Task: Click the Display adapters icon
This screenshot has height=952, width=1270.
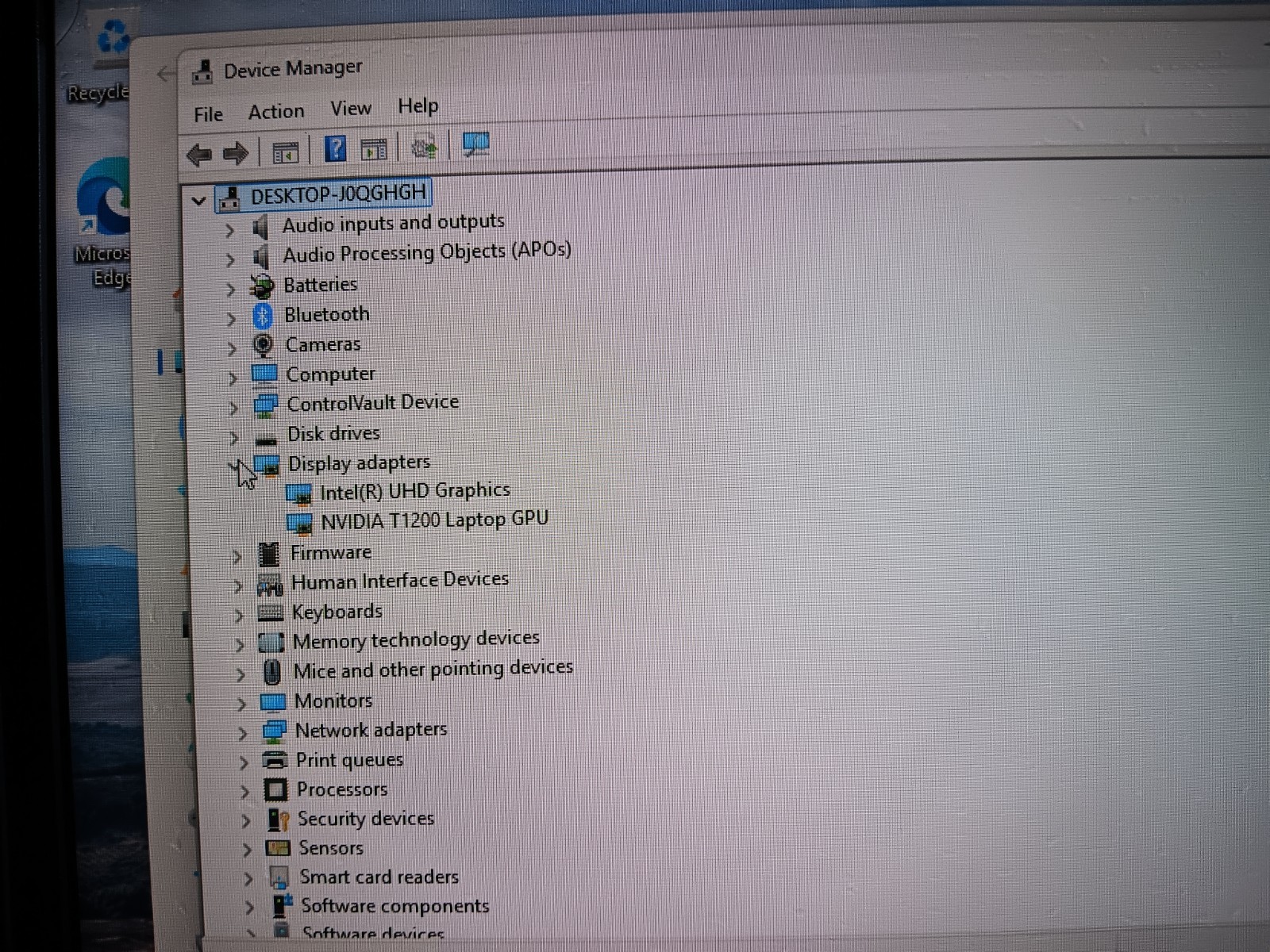Action: point(267,466)
